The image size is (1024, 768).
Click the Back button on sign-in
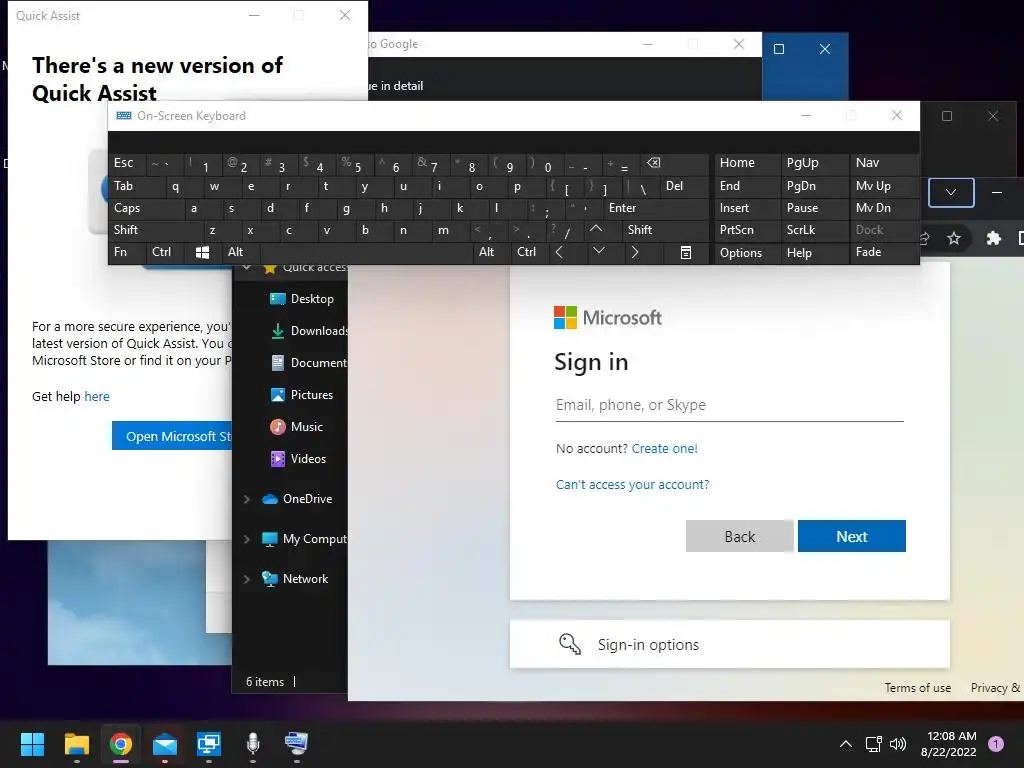pos(740,536)
